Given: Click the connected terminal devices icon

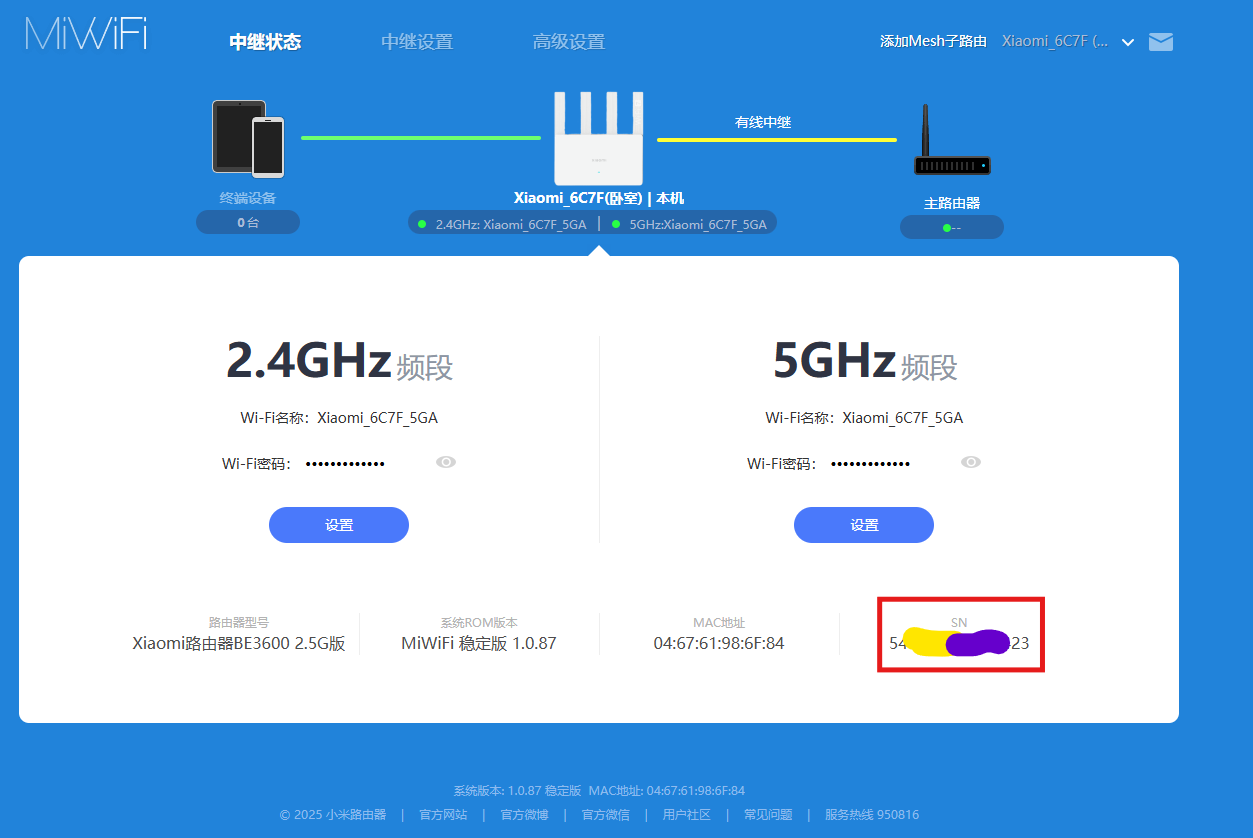Looking at the screenshot, I should pos(248,138).
